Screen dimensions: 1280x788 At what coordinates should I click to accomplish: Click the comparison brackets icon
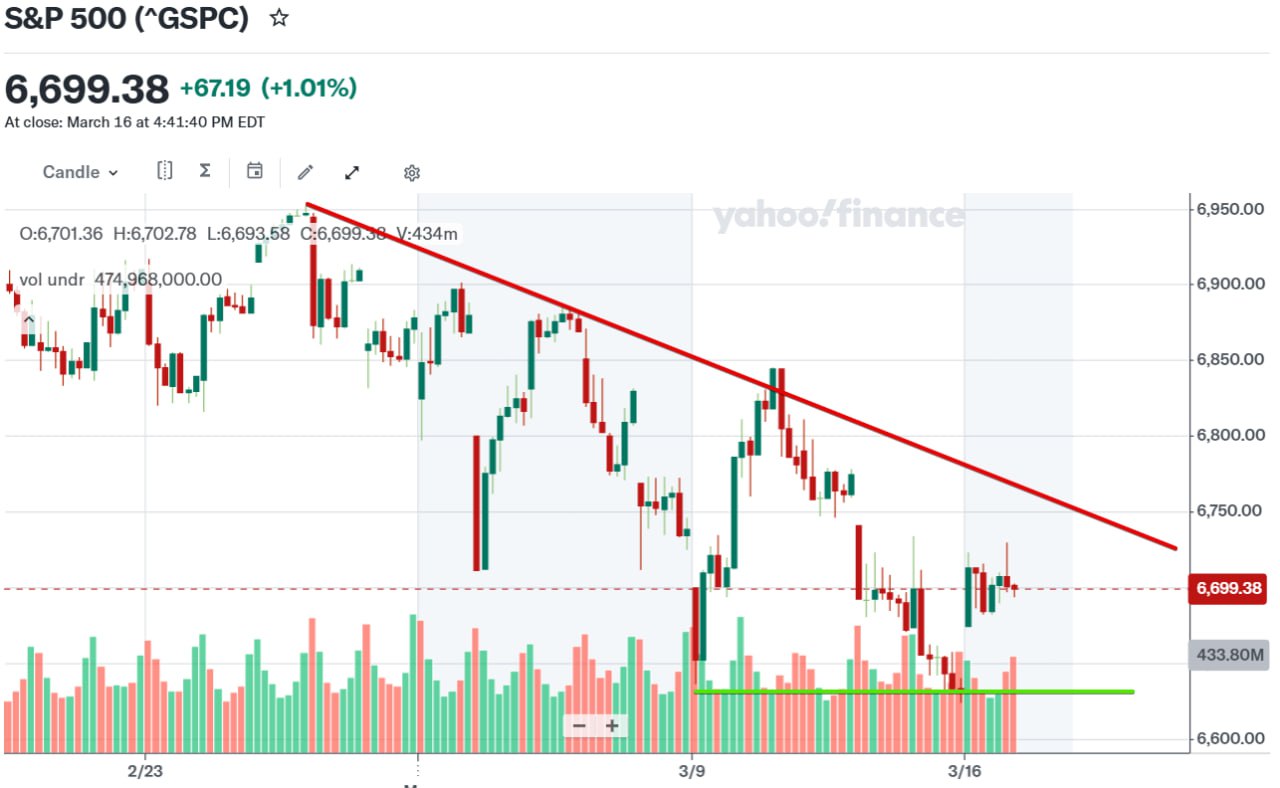pos(165,171)
